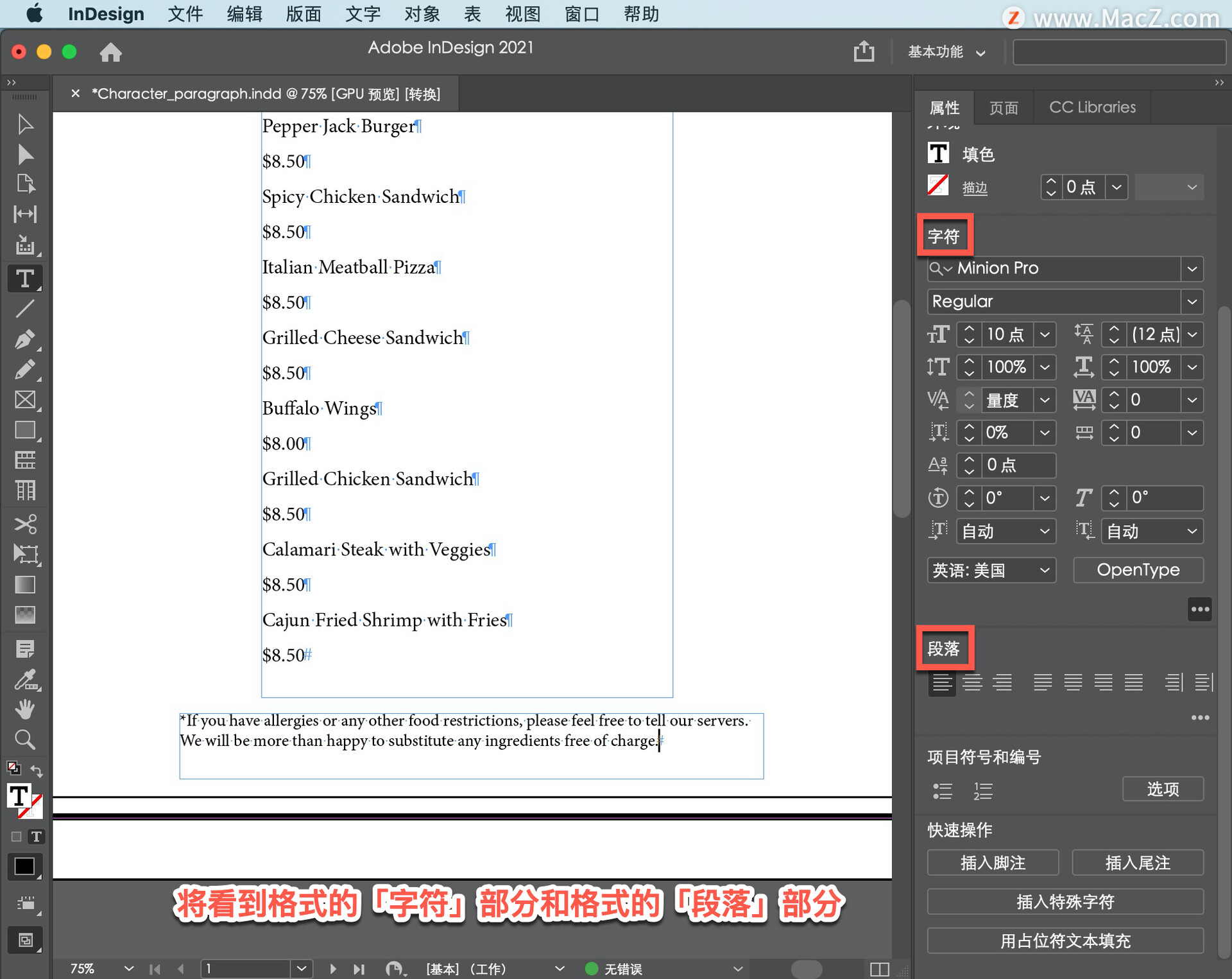Enable justify with last line left
The width and height of the screenshot is (1232, 979).
click(x=1043, y=682)
